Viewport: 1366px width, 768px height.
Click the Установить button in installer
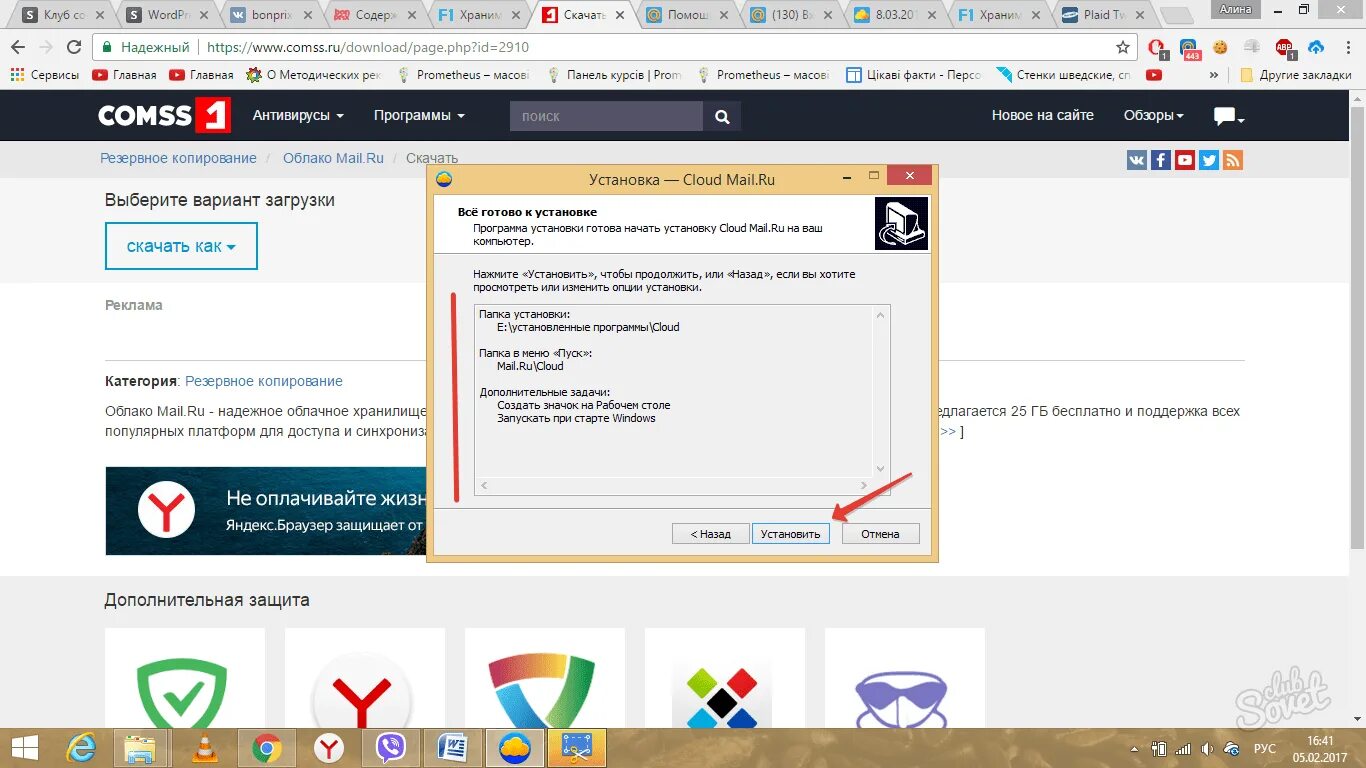[790, 534]
